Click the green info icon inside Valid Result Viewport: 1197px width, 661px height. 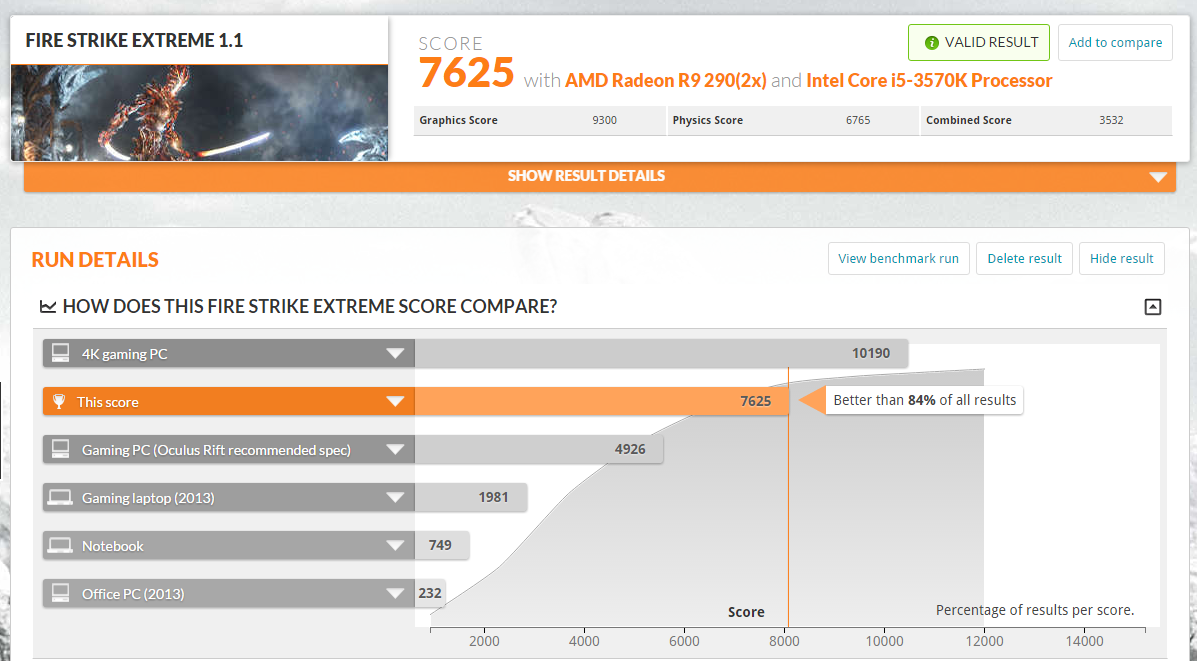[931, 42]
